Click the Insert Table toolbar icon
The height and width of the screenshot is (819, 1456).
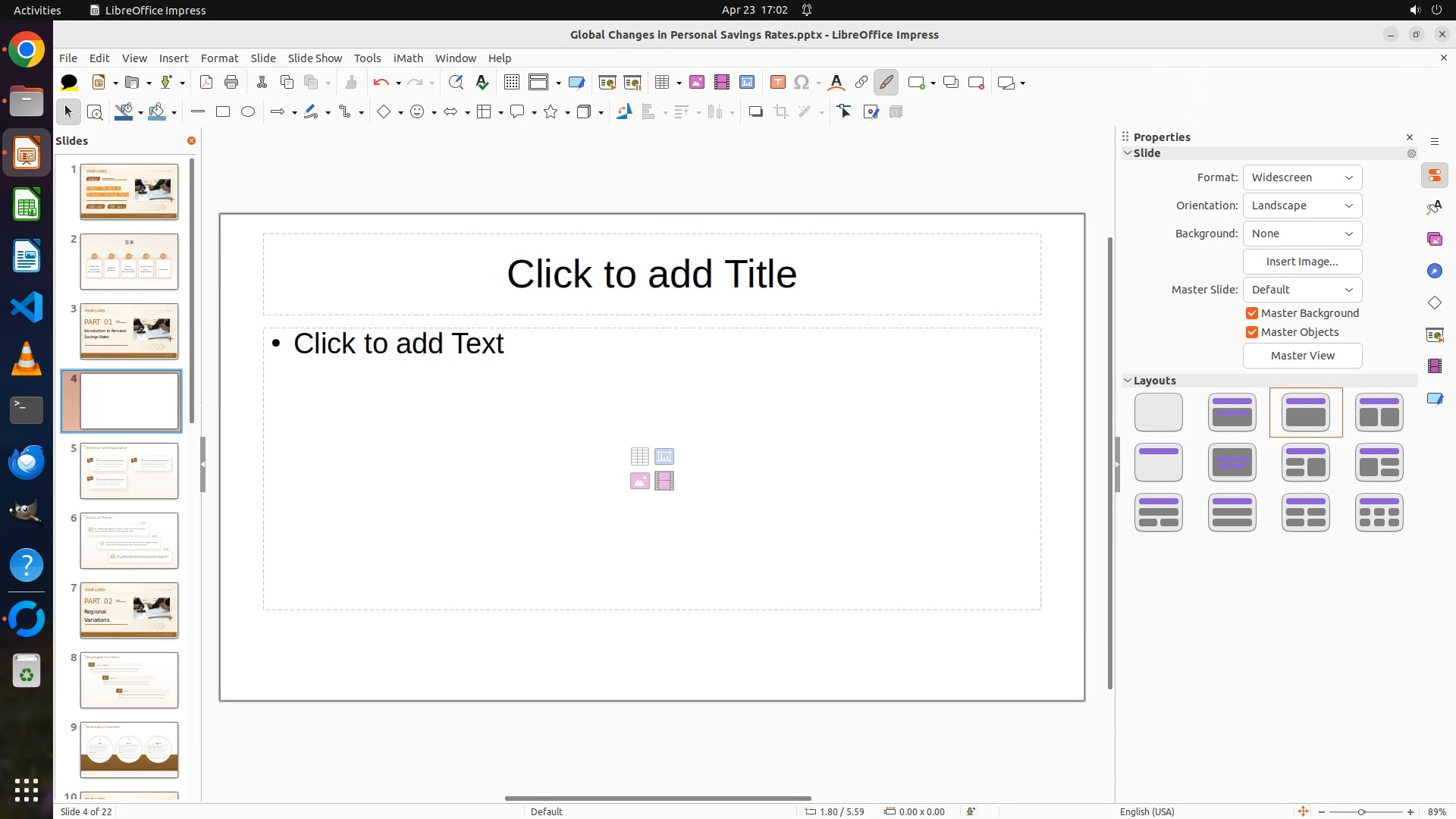click(x=662, y=83)
